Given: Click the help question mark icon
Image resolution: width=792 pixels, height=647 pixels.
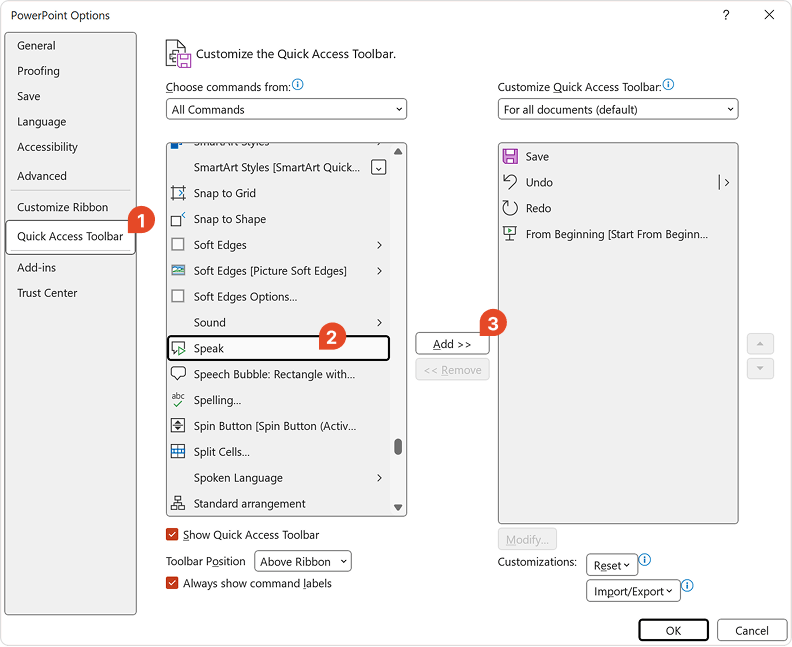Looking at the screenshot, I should pos(726,15).
